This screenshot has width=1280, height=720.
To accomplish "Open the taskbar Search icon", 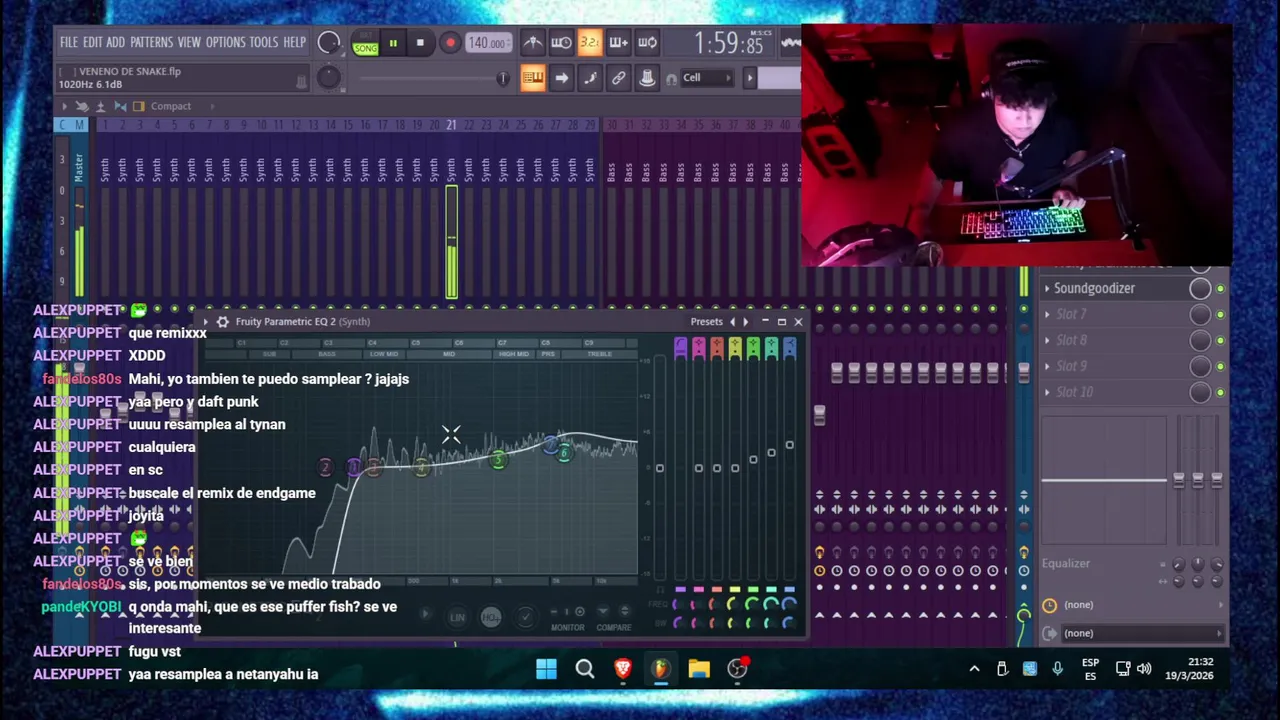I will click(585, 669).
